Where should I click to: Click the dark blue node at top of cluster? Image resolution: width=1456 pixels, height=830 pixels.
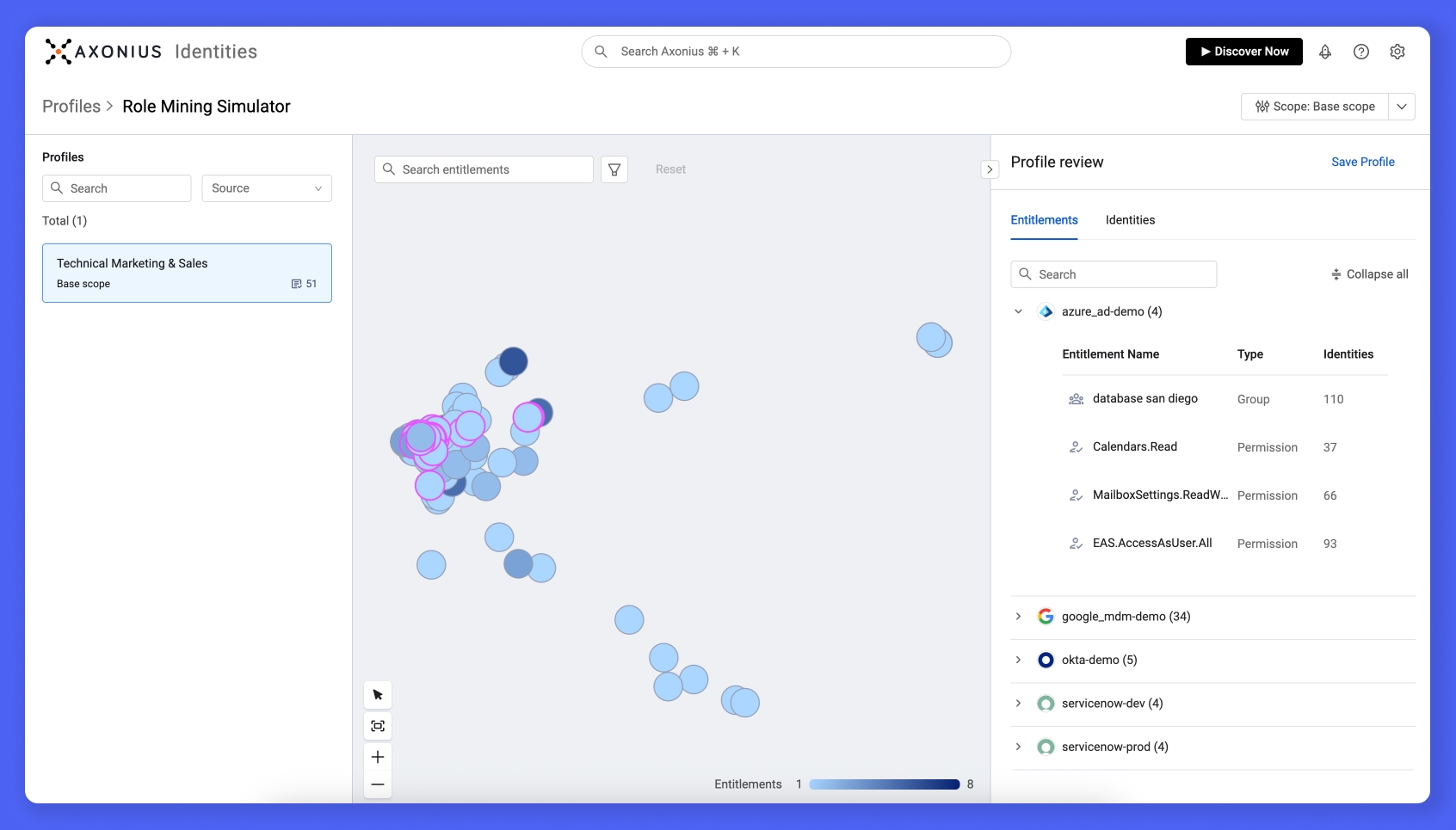(514, 361)
